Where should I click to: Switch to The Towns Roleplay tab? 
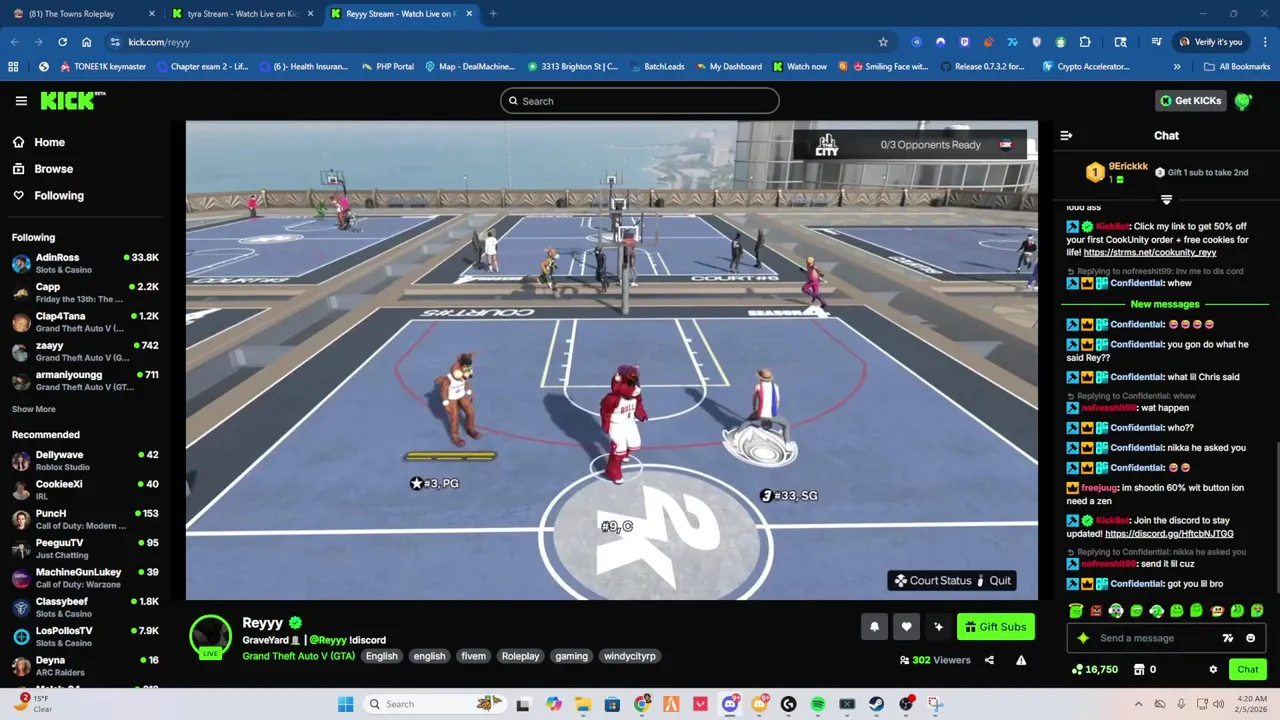click(83, 14)
